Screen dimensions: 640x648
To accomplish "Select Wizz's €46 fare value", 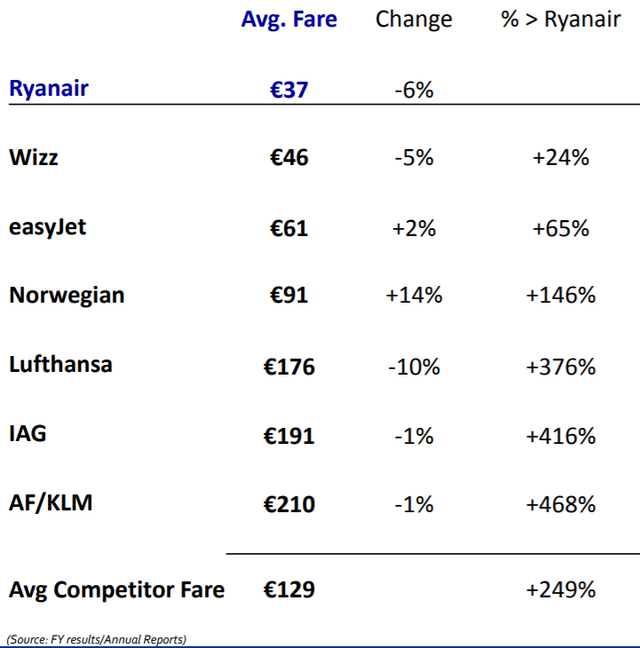I will [289, 157].
